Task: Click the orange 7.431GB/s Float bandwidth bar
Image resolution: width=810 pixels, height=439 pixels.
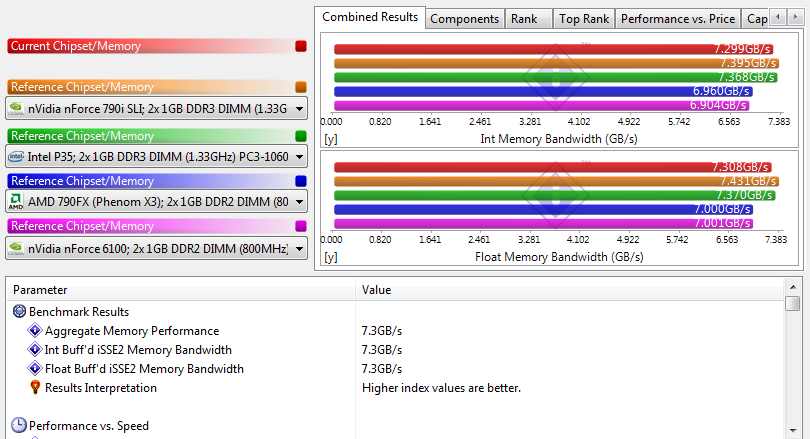Action: (x=556, y=181)
